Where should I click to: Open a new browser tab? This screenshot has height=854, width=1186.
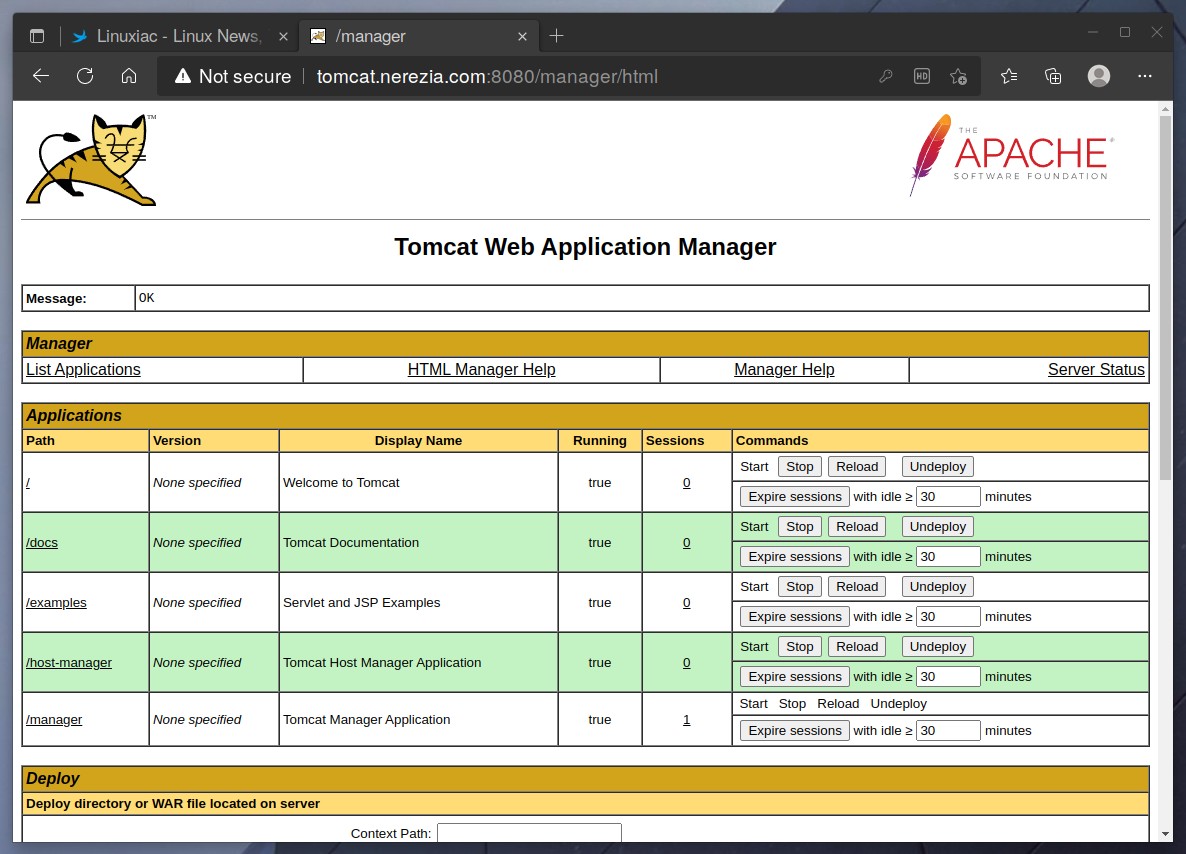556,36
